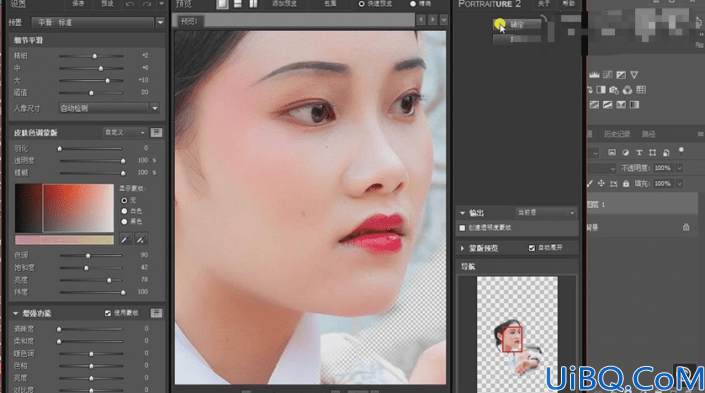Collapse the 增强功能 section triangle
Viewport: 705px width, 393px height.
[16, 313]
